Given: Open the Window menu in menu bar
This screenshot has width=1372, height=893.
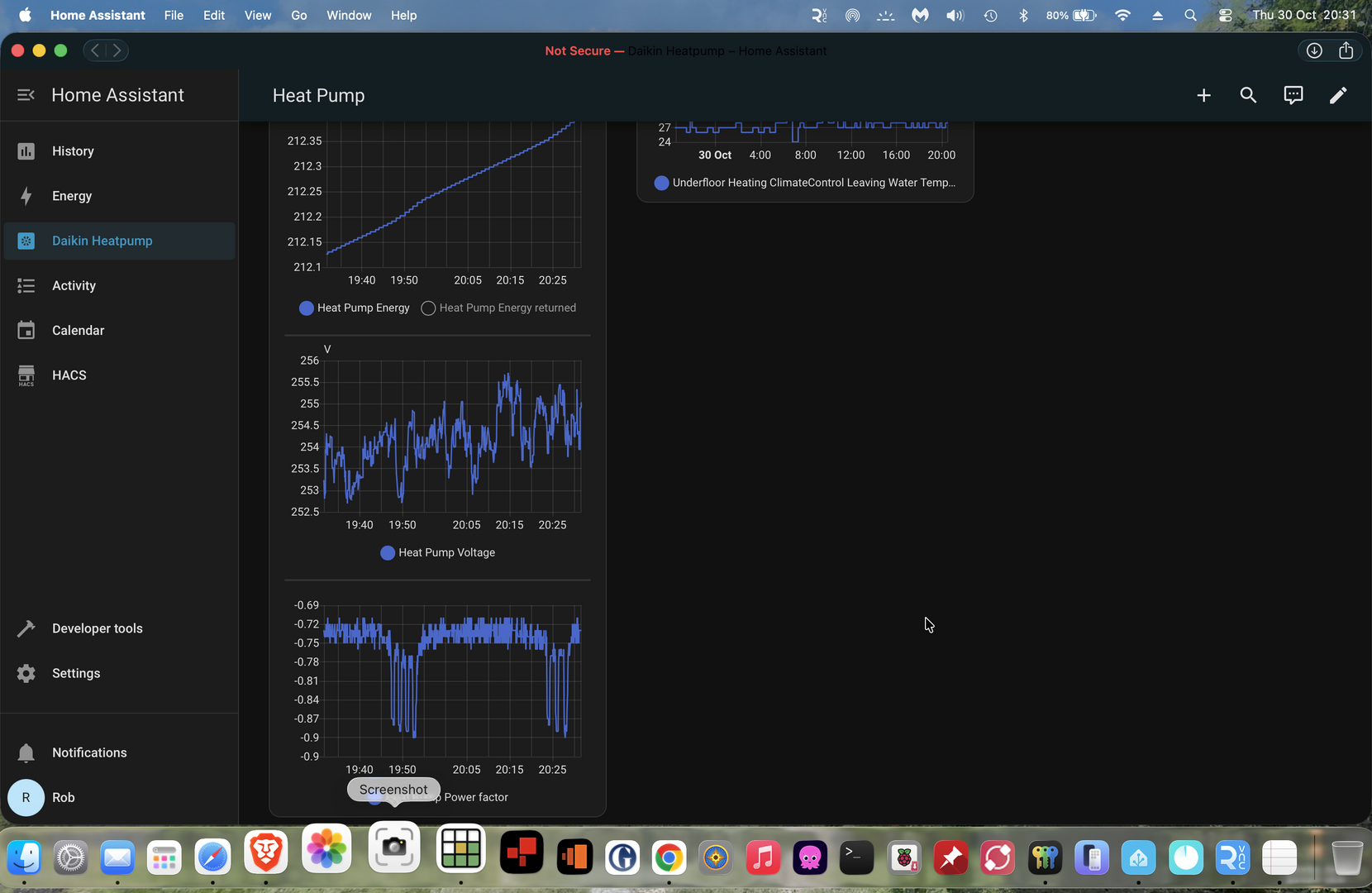Looking at the screenshot, I should (x=348, y=15).
